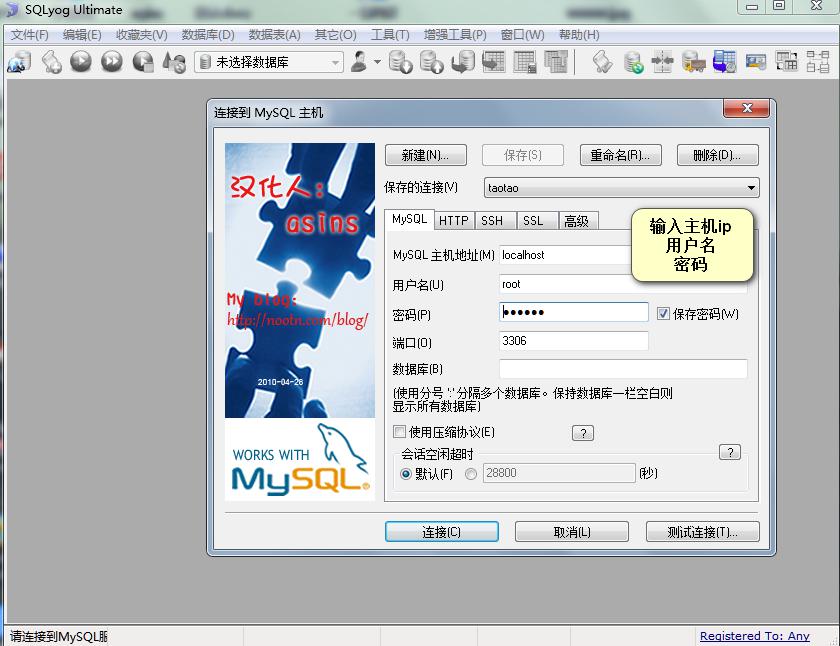Click the schema designer diagram icon

(818, 62)
